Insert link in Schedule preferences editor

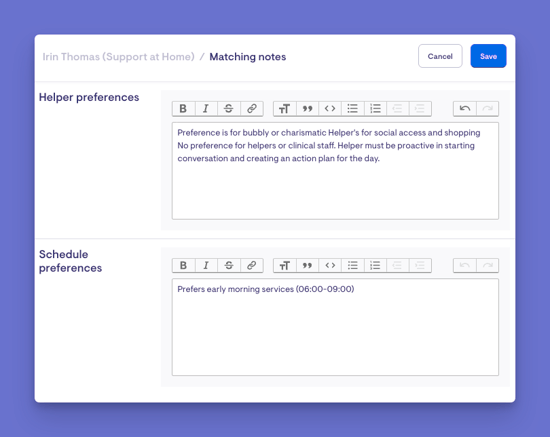[251, 265]
